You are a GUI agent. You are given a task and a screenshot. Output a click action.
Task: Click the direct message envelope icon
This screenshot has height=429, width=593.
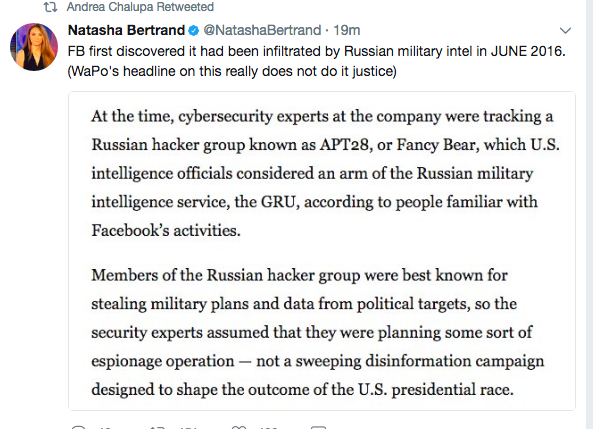pos(318,427)
